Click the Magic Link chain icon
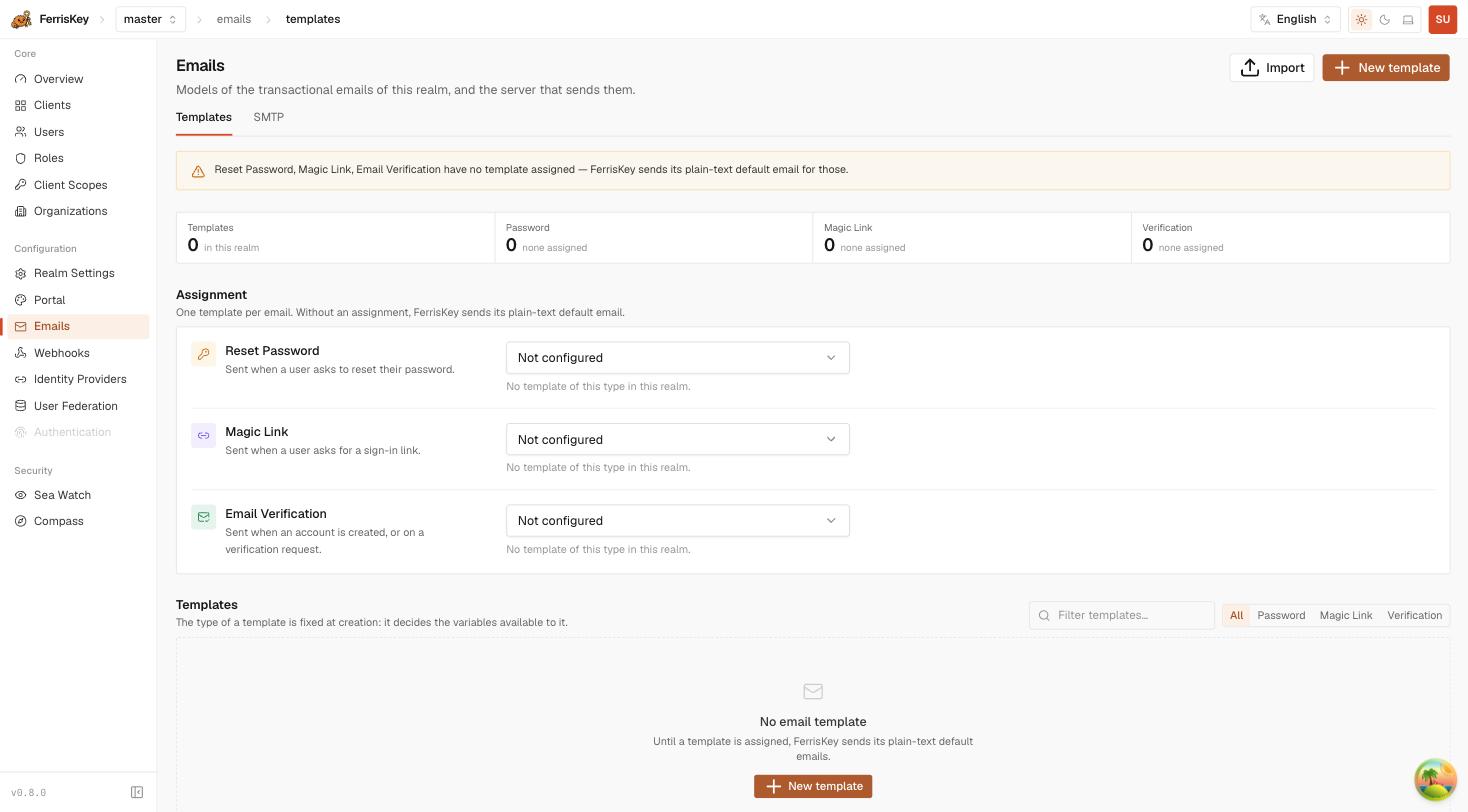This screenshot has width=1468, height=812. point(204,435)
